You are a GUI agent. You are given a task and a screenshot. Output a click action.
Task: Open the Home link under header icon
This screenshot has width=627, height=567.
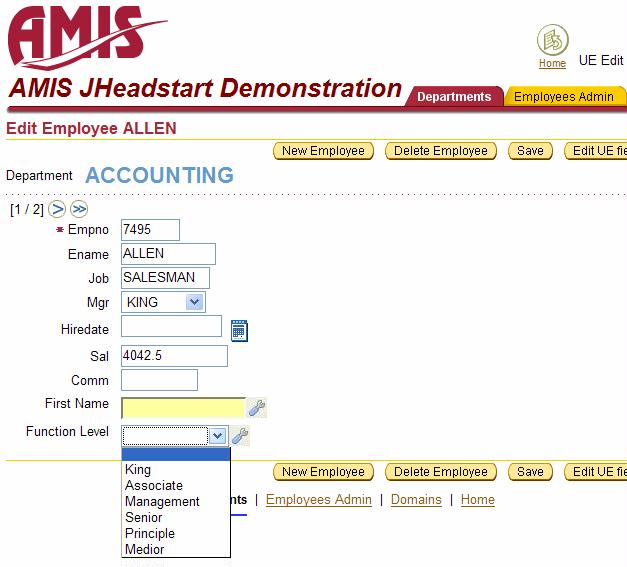click(552, 63)
